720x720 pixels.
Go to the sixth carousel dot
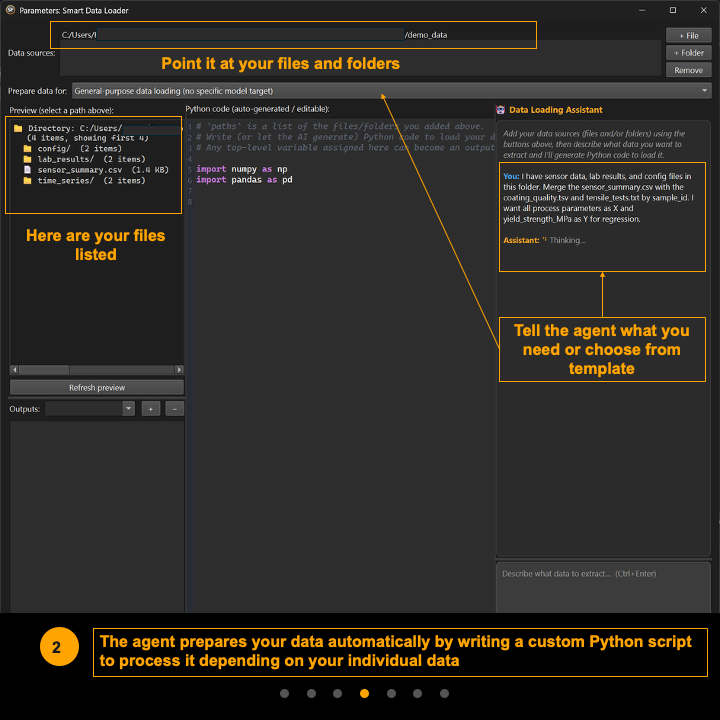[417, 693]
